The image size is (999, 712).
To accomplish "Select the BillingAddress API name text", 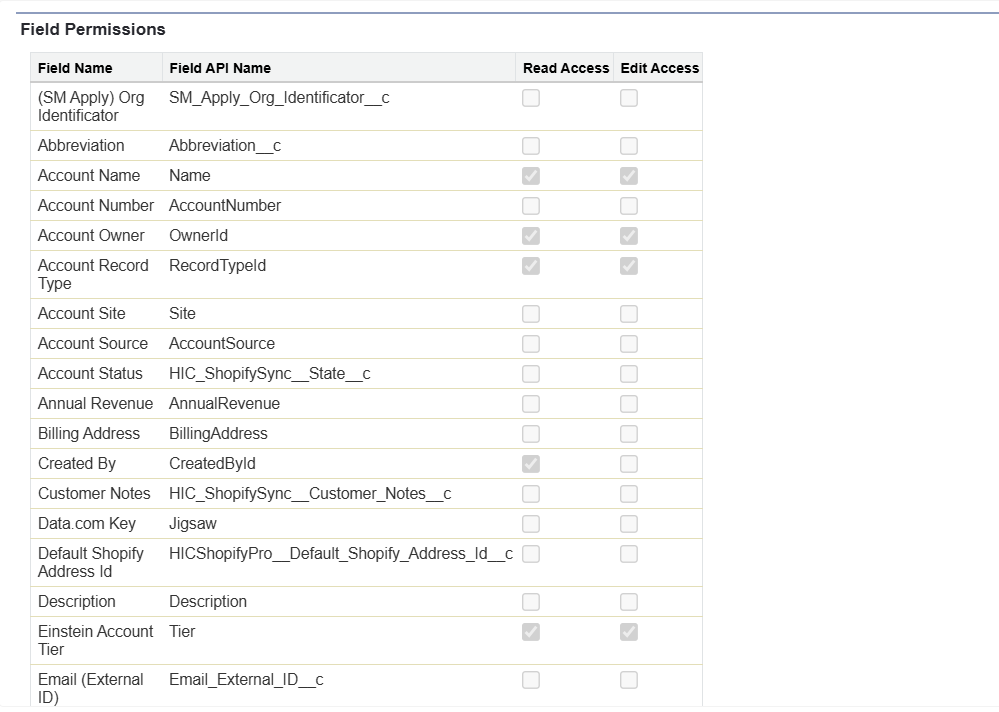I will [218, 434].
